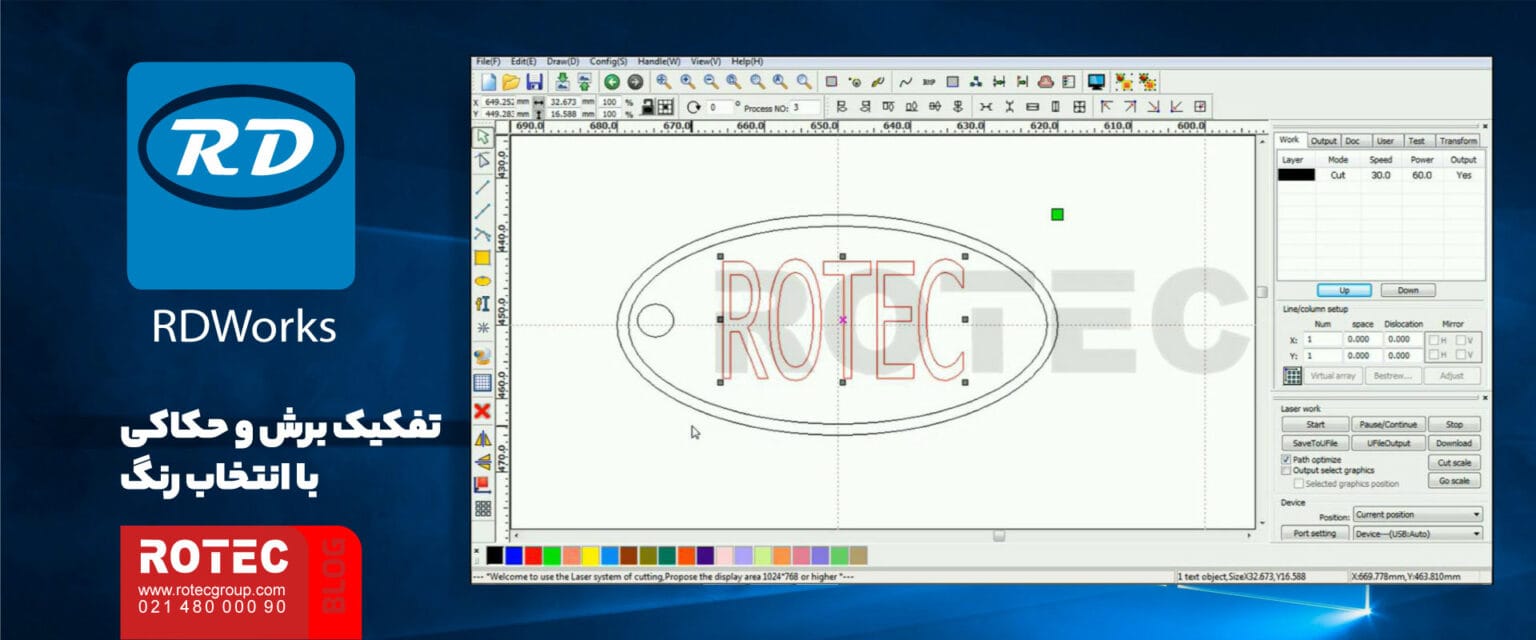Select the black Cut layer row
1536x640 pixels.
[x=1380, y=175]
